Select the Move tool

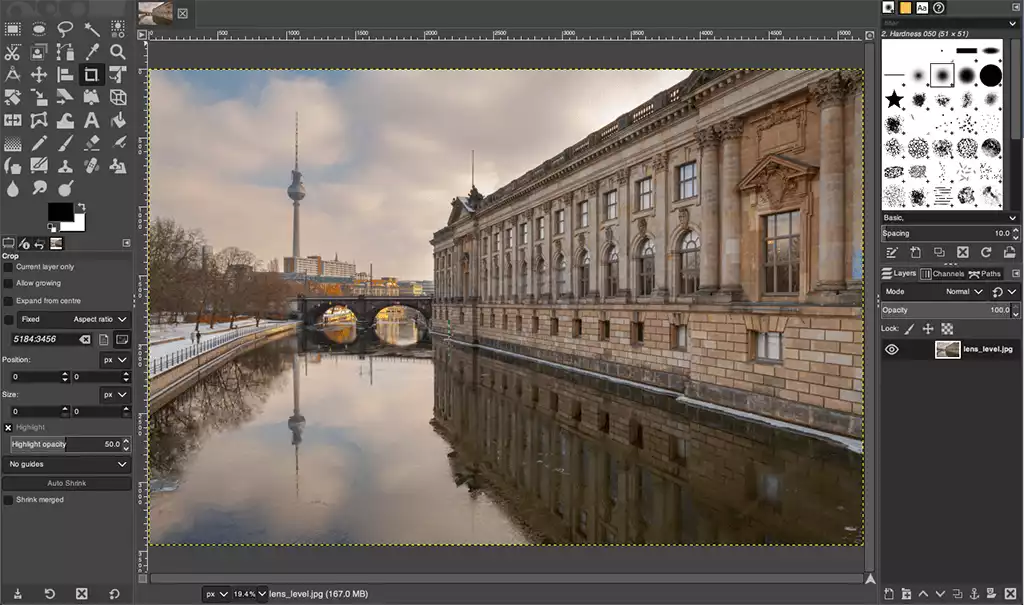tap(39, 75)
